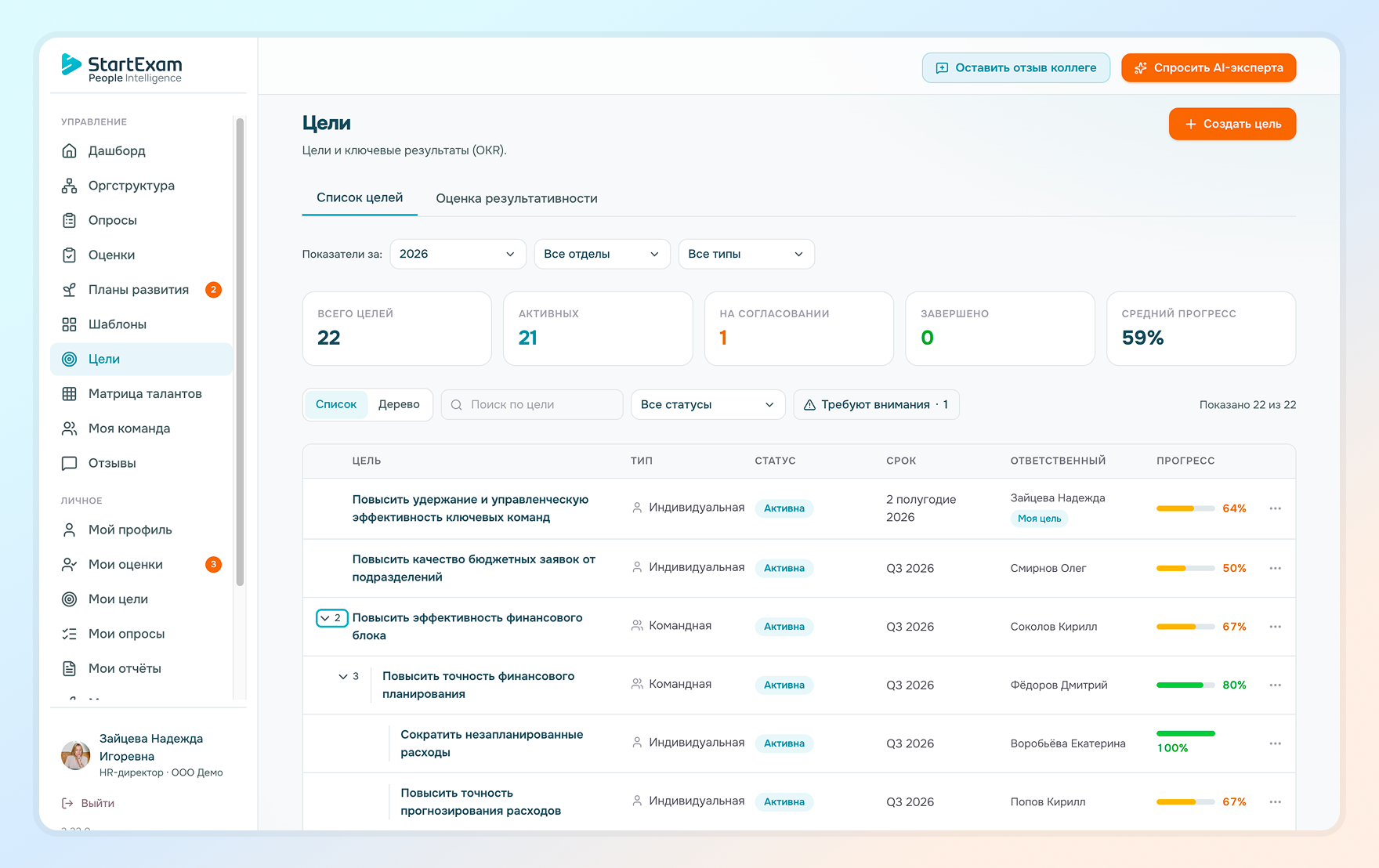
Task: Click the Мой профиль person icon
Action: pyautogui.click(x=70, y=530)
